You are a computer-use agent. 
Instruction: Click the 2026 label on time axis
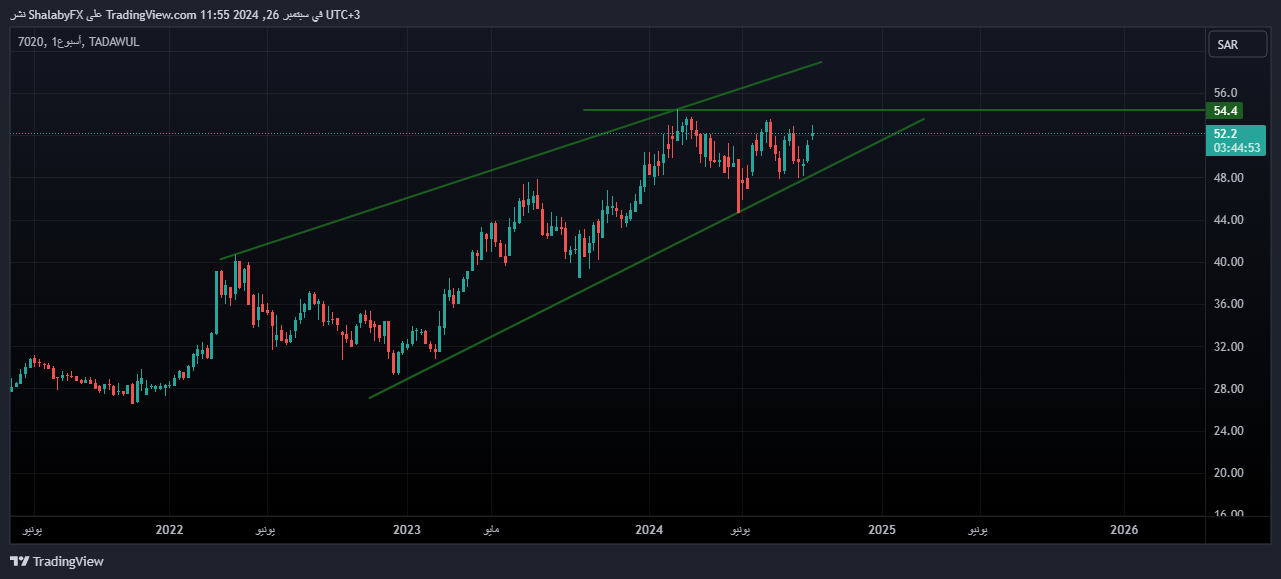[x=1124, y=528]
